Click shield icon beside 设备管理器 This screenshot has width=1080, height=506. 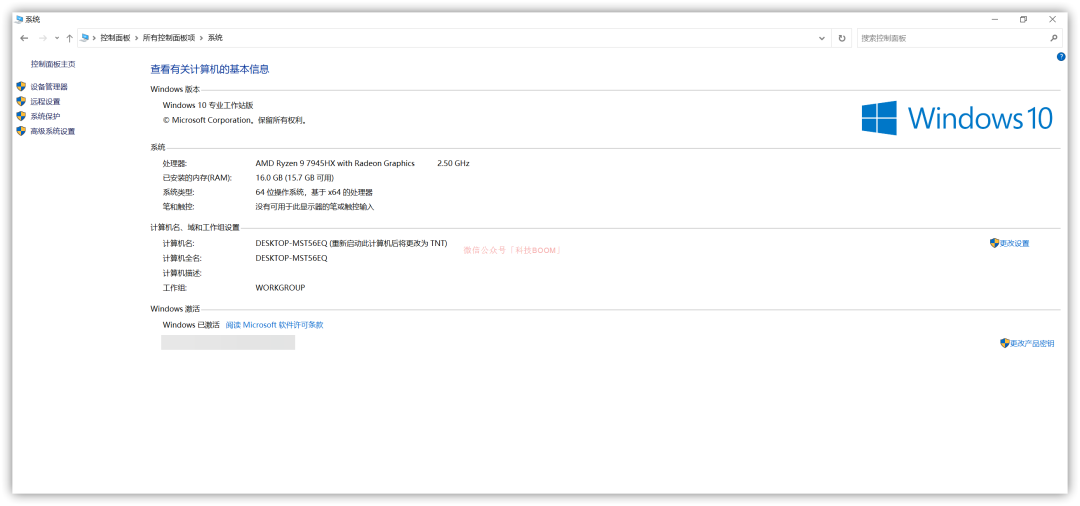[21, 87]
